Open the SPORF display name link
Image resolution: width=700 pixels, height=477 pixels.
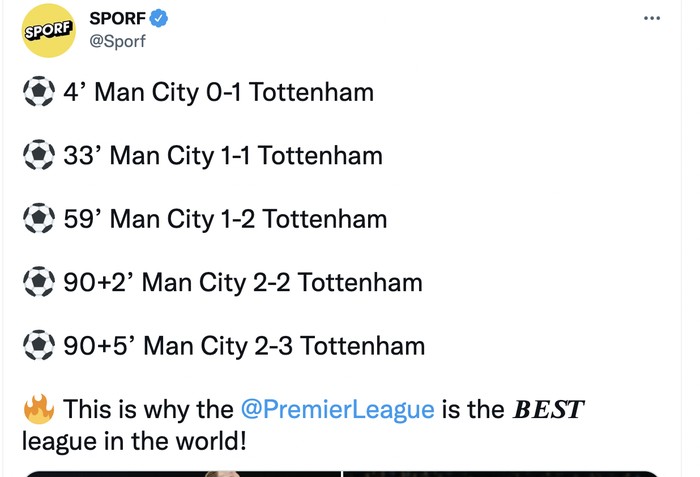pos(117,18)
